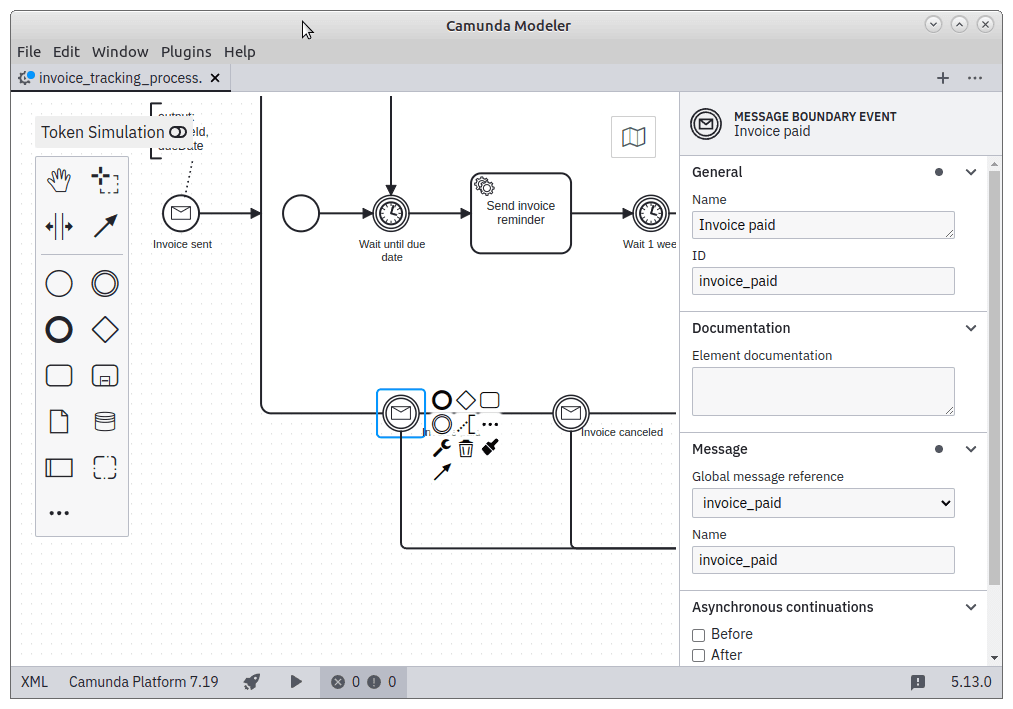Pick the expanded subprocess shape from palette
The height and width of the screenshot is (709, 1013).
105,376
